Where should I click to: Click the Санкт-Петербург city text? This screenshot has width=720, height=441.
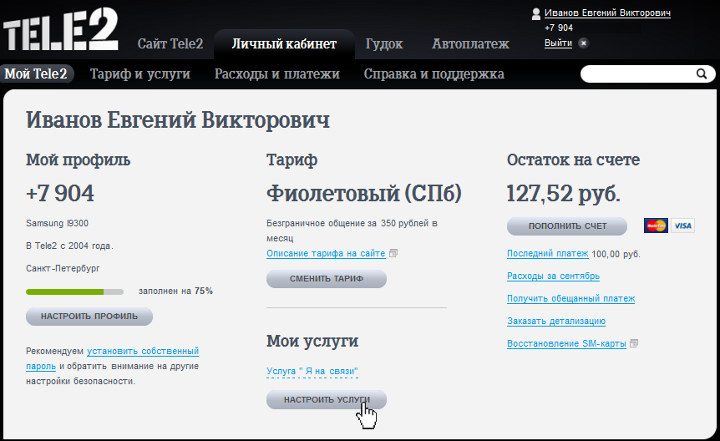[63, 268]
